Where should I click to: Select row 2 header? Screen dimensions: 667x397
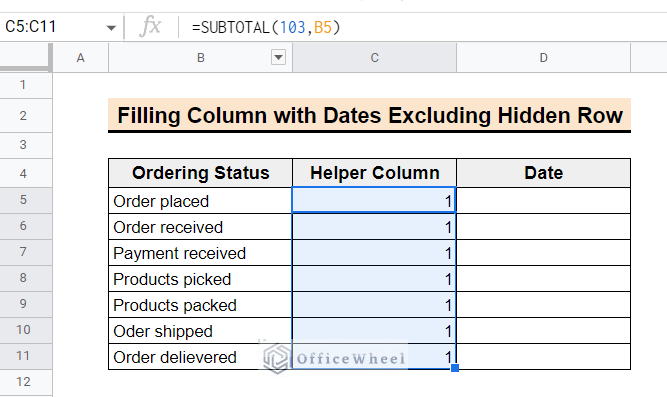tap(26, 116)
